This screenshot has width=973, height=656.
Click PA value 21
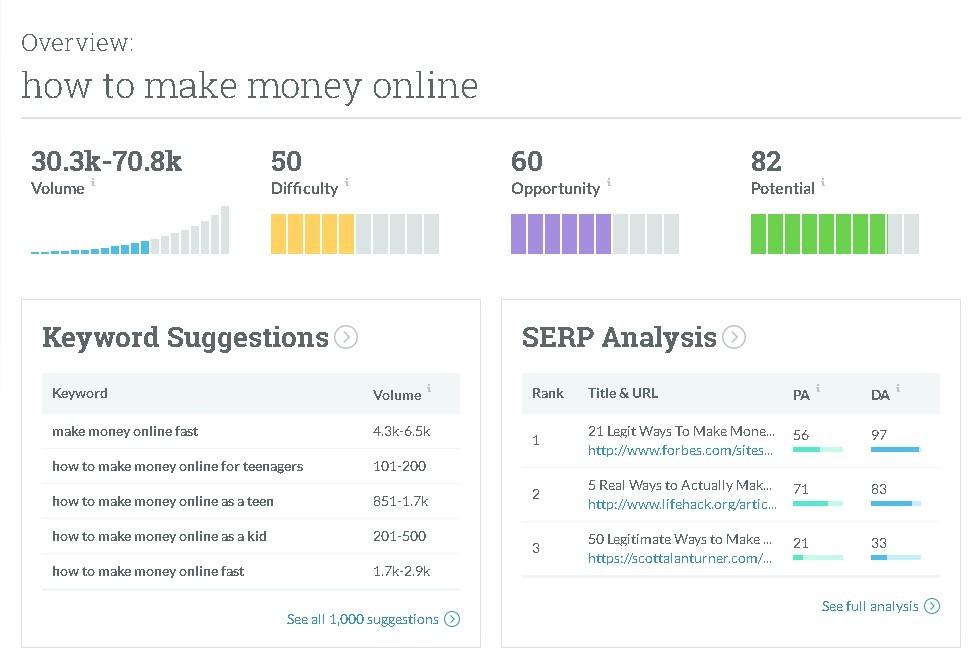pos(800,543)
